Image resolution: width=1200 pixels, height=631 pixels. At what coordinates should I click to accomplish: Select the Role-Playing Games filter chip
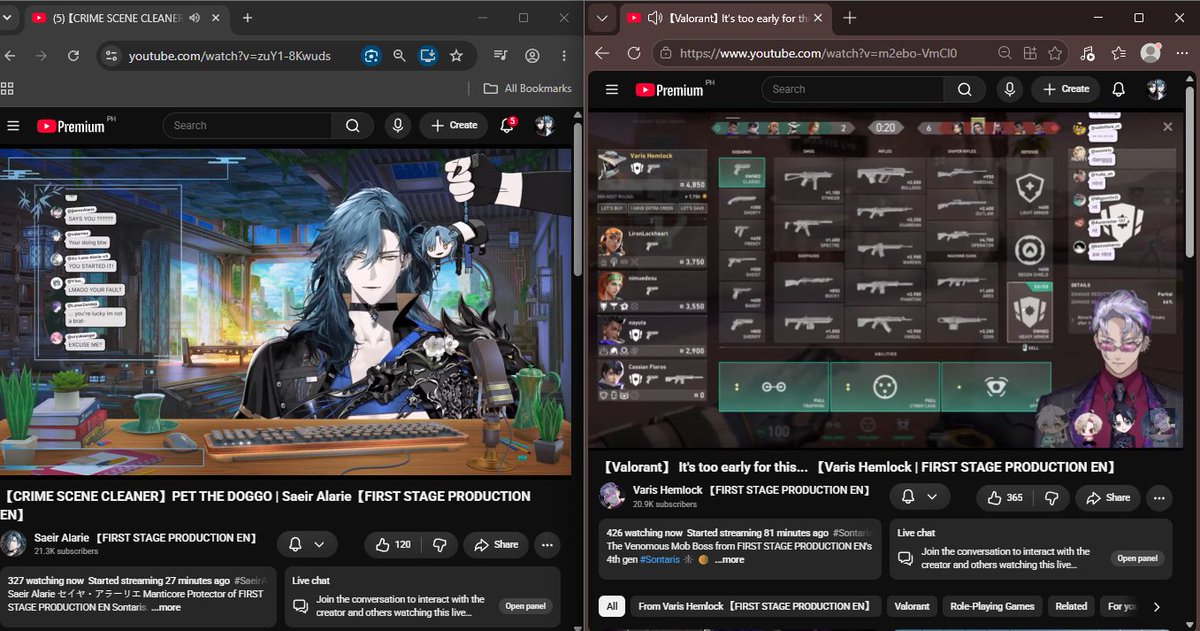(x=991, y=606)
